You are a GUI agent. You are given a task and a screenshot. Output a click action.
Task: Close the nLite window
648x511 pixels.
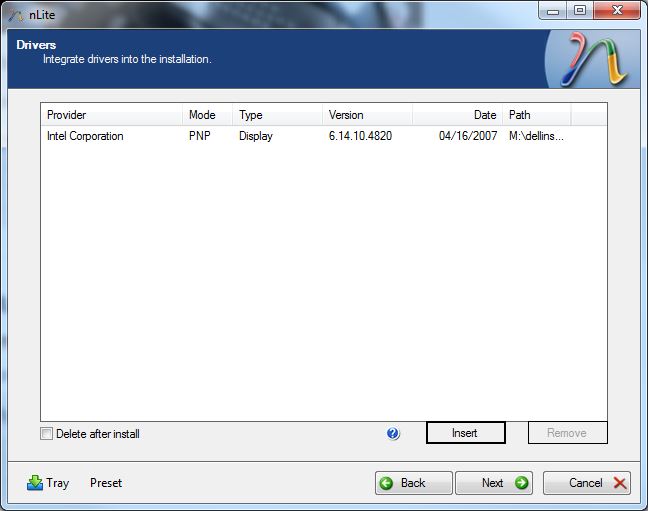(617, 11)
